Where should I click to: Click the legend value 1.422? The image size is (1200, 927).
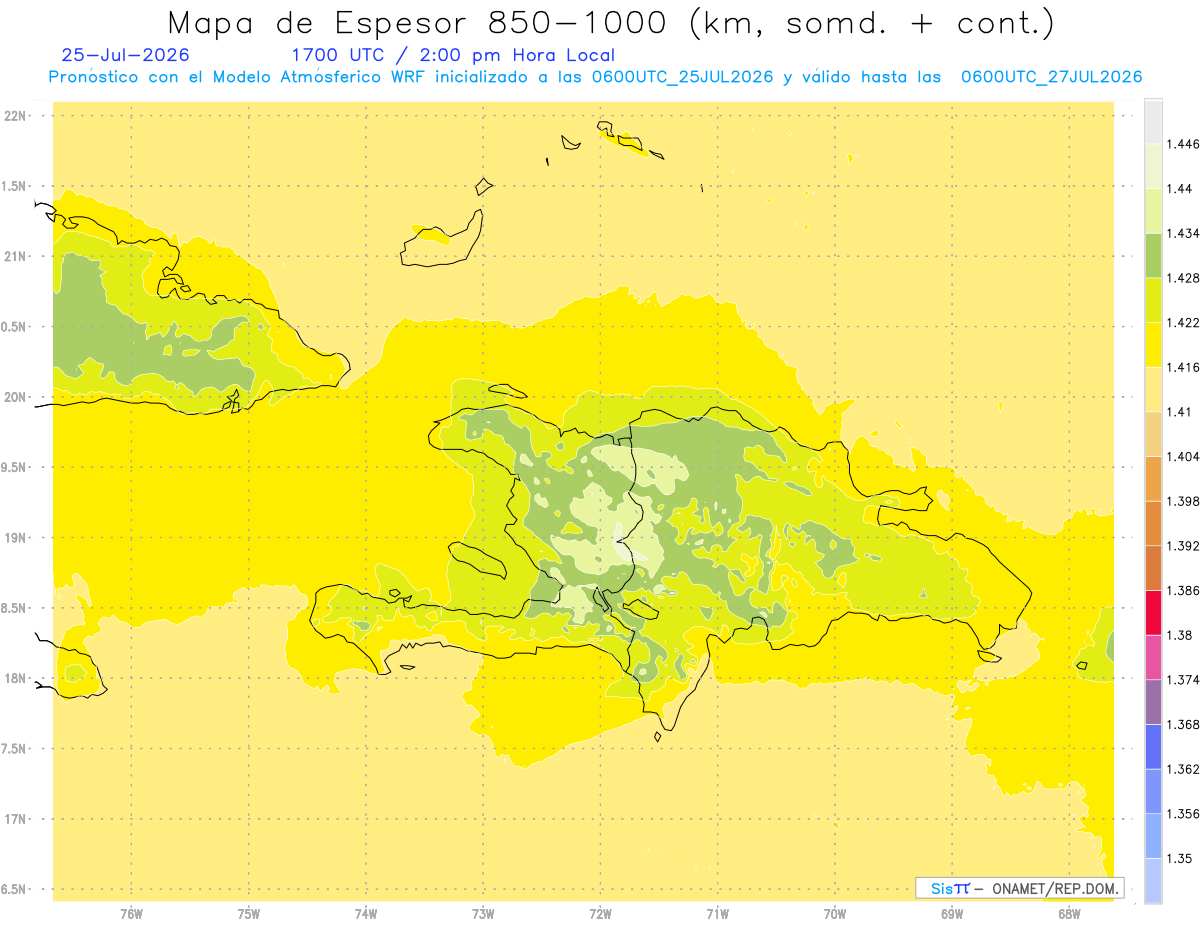point(1185,323)
